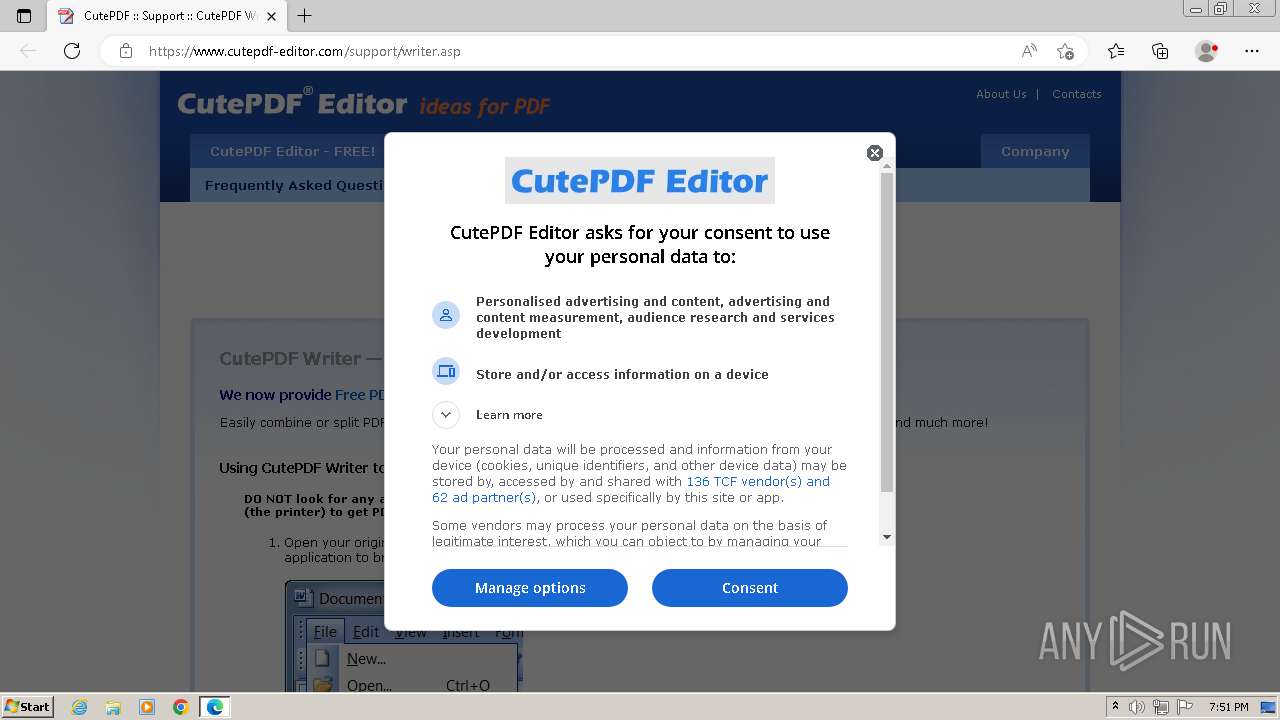
Task: Launch Google Chrome from taskbar
Action: [181, 707]
